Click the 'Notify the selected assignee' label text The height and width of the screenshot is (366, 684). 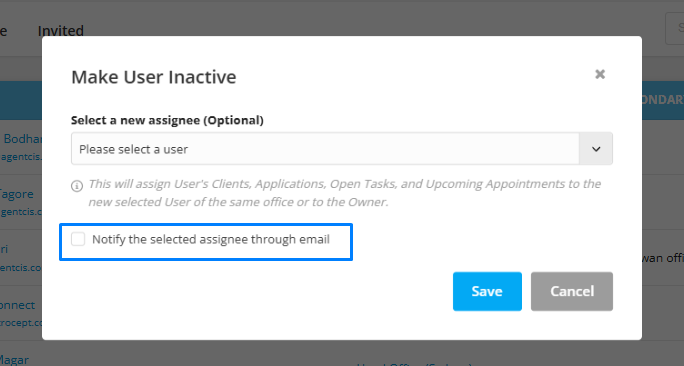[211, 239]
